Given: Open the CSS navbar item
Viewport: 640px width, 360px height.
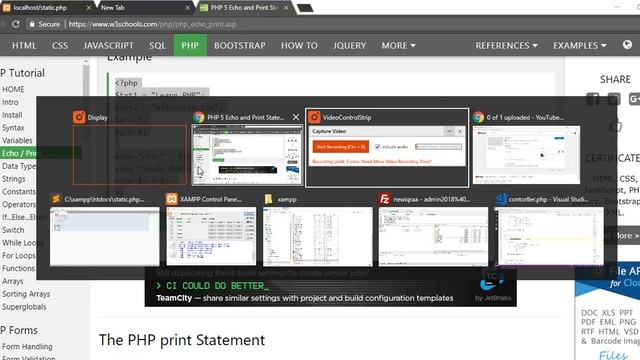Looking at the screenshot, I should point(60,45).
